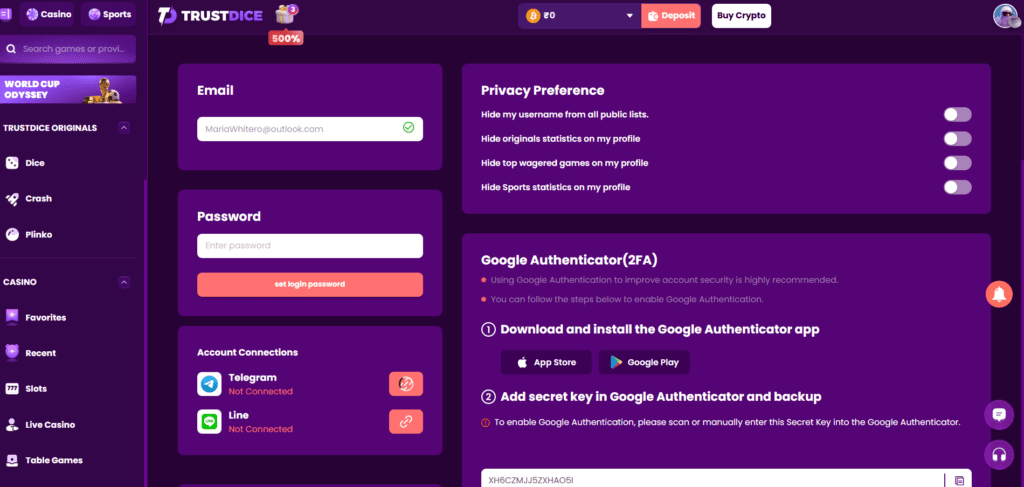Open the user profile avatar
The image size is (1024, 487).
[x=1004, y=16]
